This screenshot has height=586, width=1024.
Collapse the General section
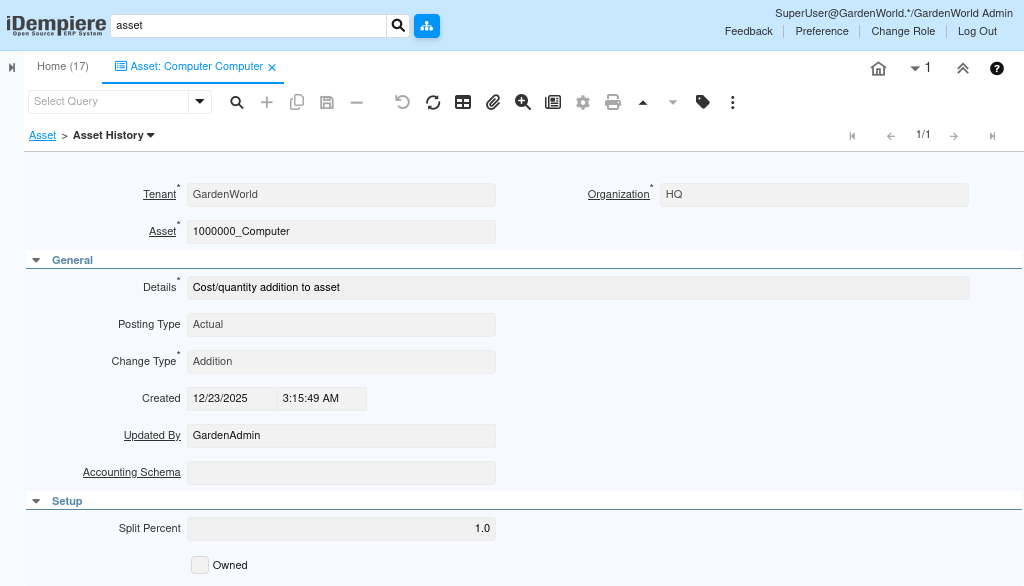click(37, 260)
